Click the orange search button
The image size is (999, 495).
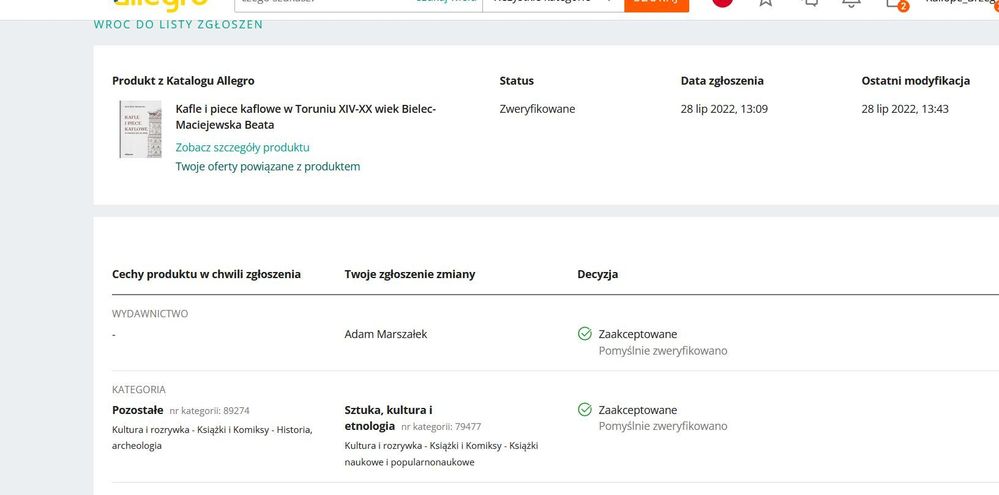point(656,5)
